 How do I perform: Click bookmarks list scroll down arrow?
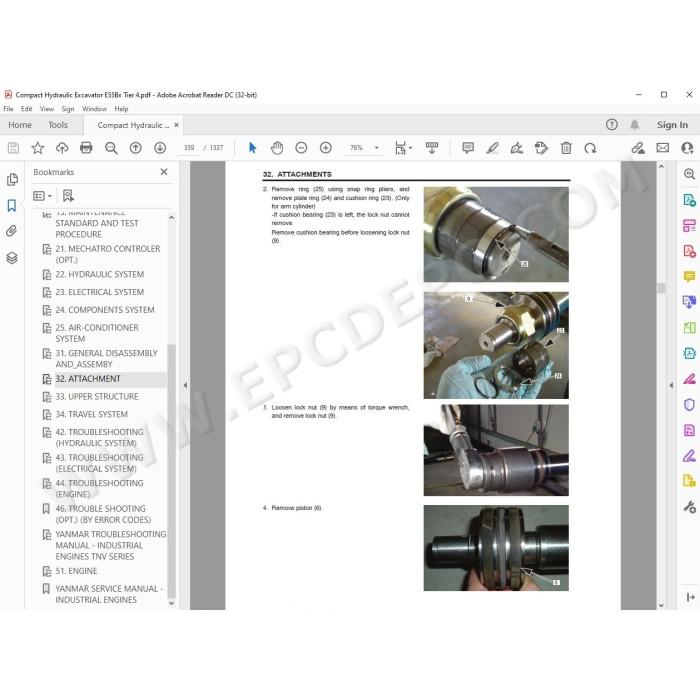click(x=171, y=603)
